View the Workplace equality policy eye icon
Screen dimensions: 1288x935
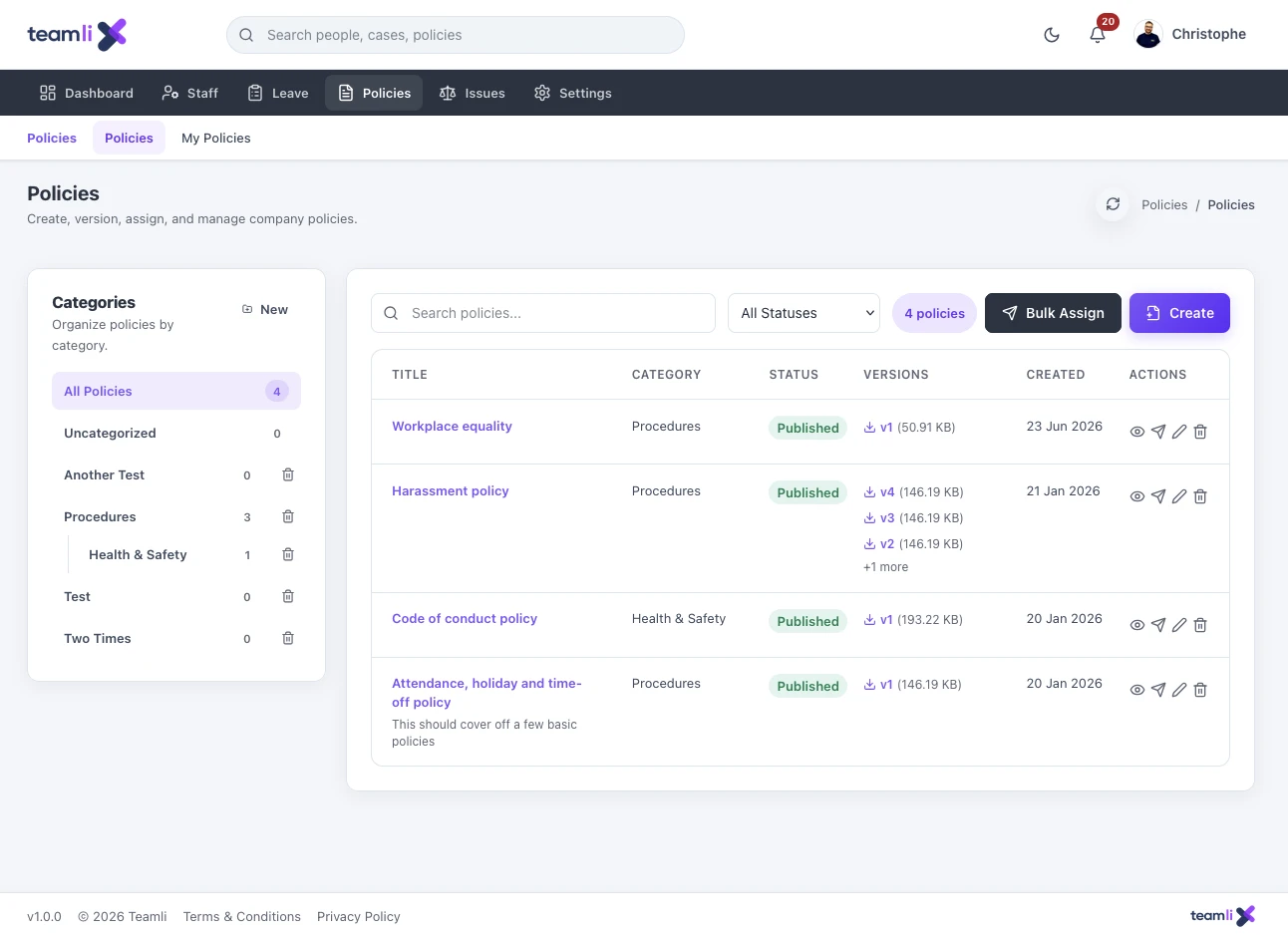coord(1136,432)
